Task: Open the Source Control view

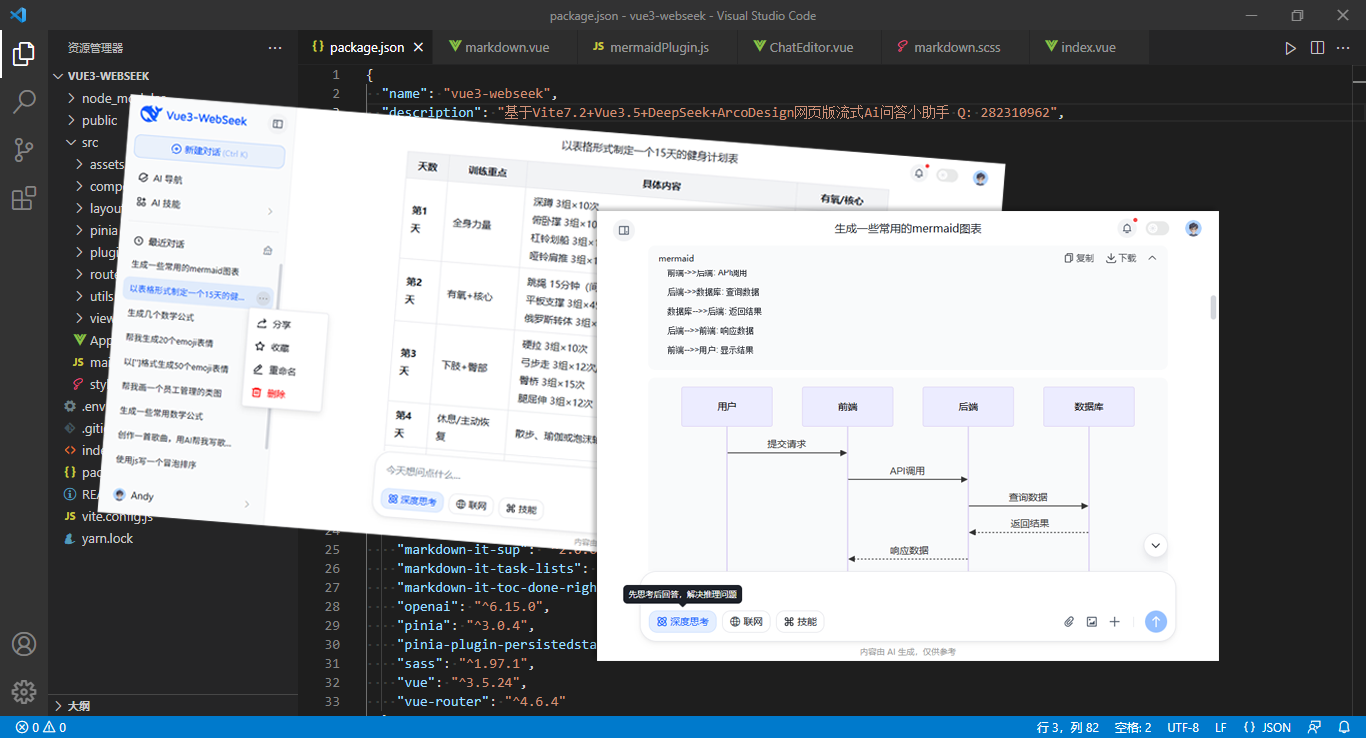Action: (24, 150)
